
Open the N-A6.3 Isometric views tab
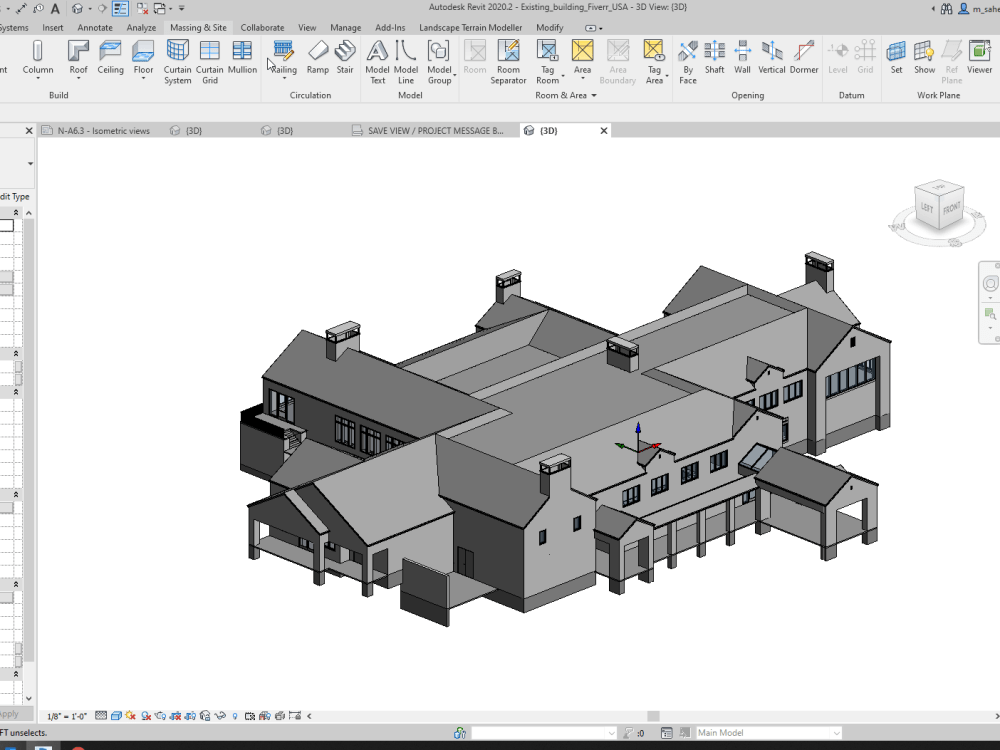click(x=100, y=130)
